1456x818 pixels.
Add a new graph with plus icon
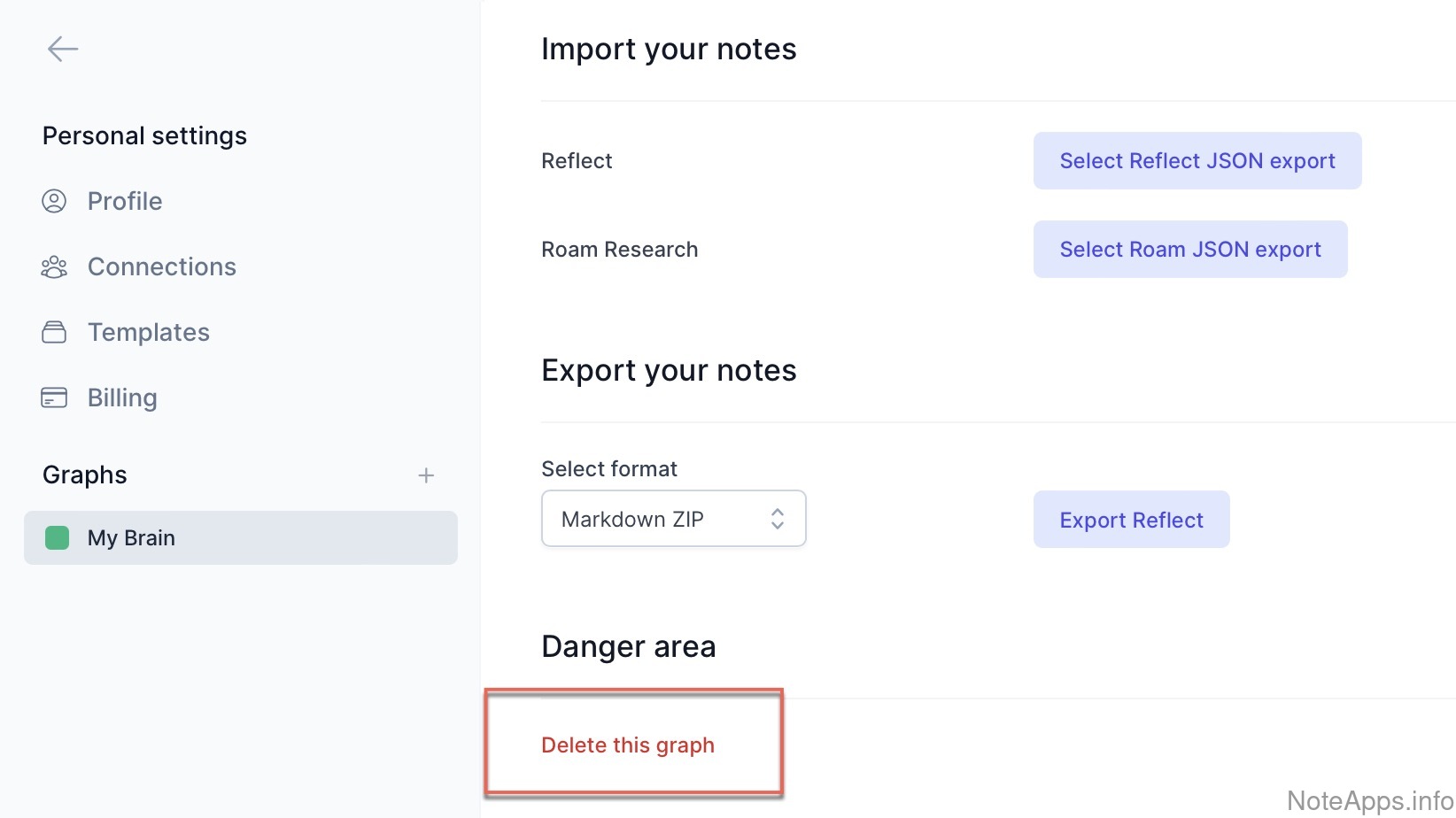click(426, 476)
